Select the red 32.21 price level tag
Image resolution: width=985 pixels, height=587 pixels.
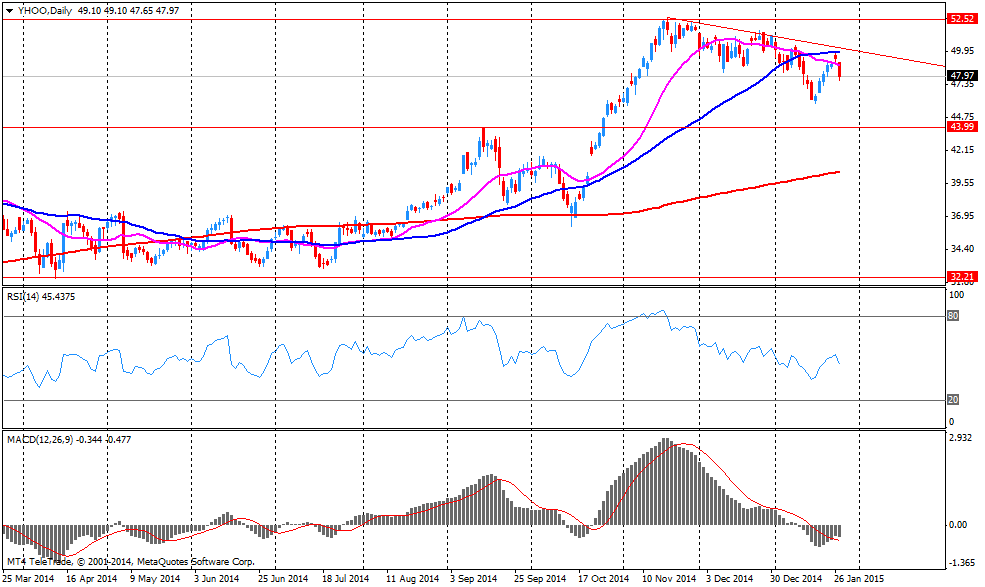click(962, 277)
